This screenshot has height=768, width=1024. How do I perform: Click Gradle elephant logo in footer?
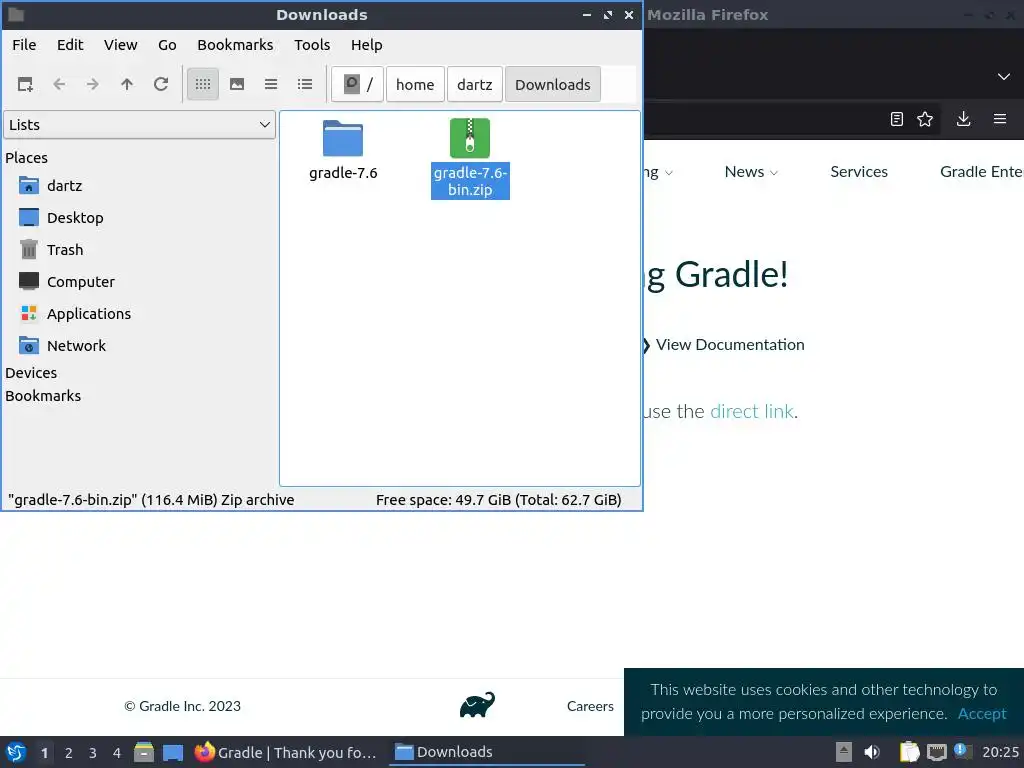click(477, 705)
